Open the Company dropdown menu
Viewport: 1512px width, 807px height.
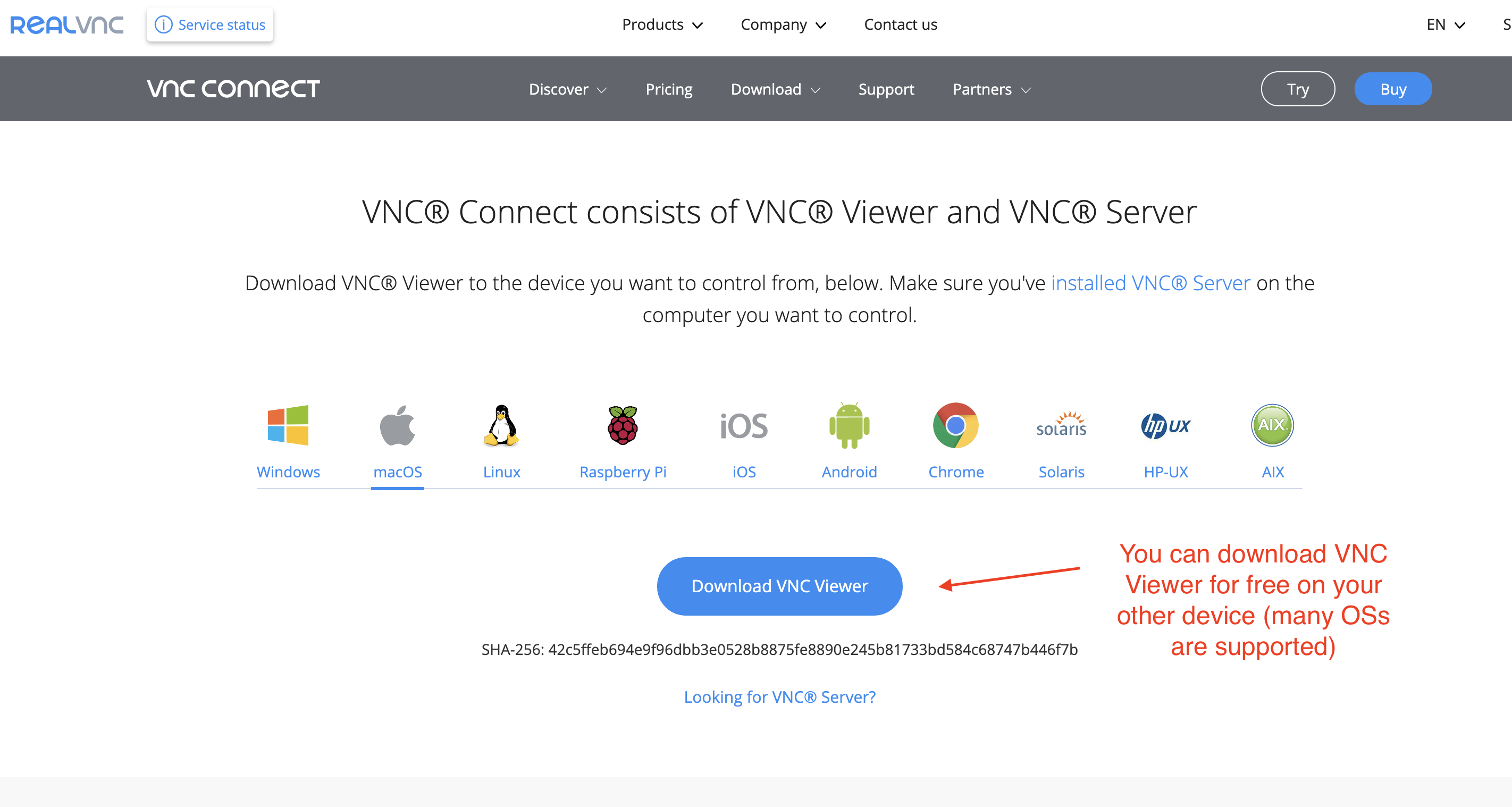(783, 24)
